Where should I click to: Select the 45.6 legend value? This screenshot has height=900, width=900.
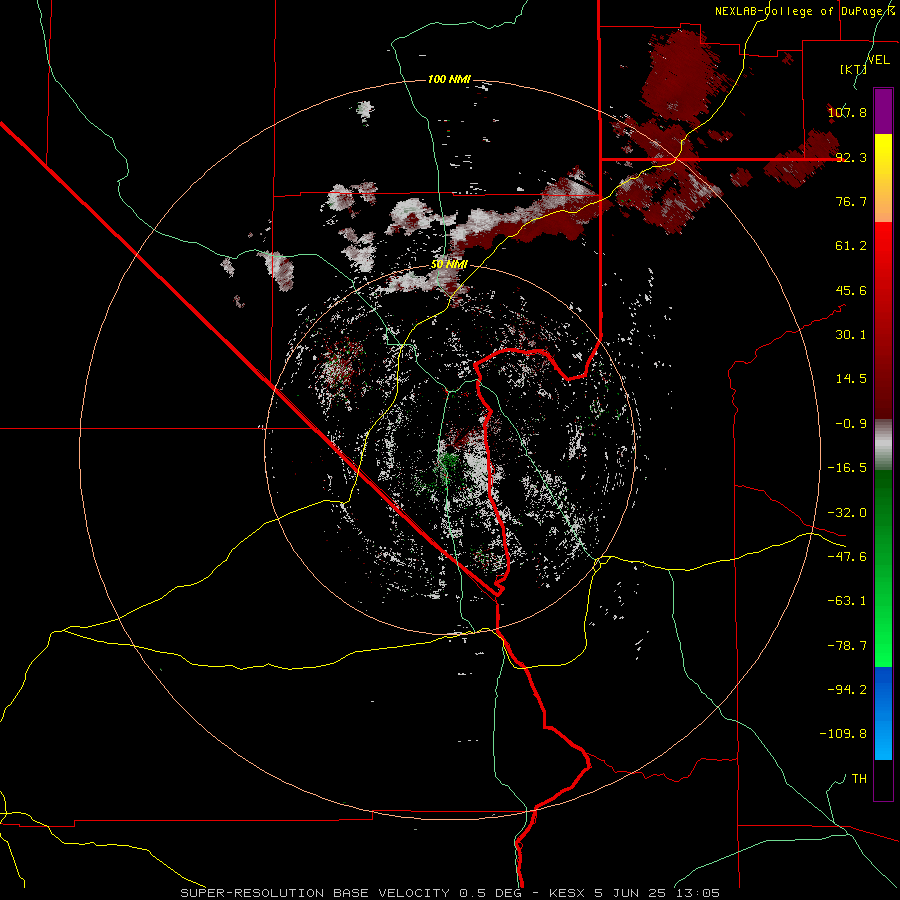pyautogui.click(x=851, y=290)
